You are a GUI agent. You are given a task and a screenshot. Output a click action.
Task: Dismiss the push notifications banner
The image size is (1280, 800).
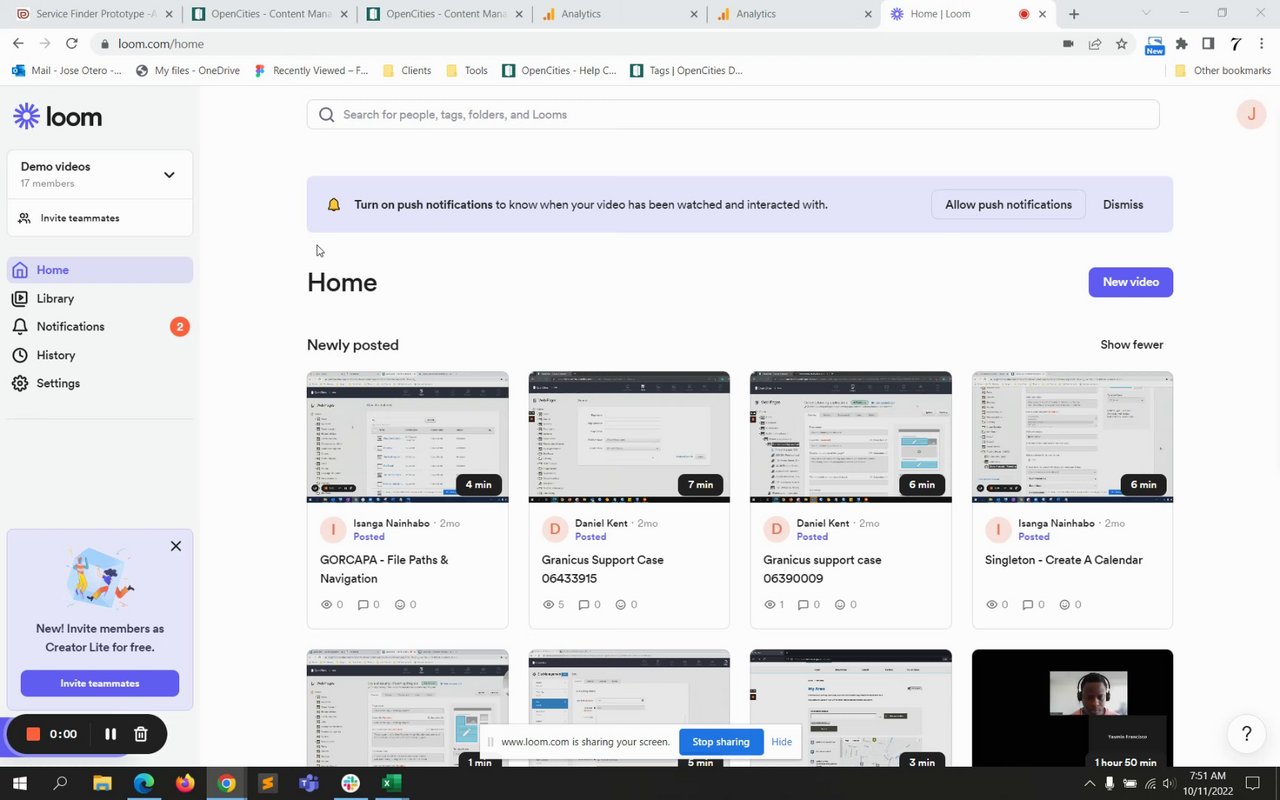click(1123, 204)
